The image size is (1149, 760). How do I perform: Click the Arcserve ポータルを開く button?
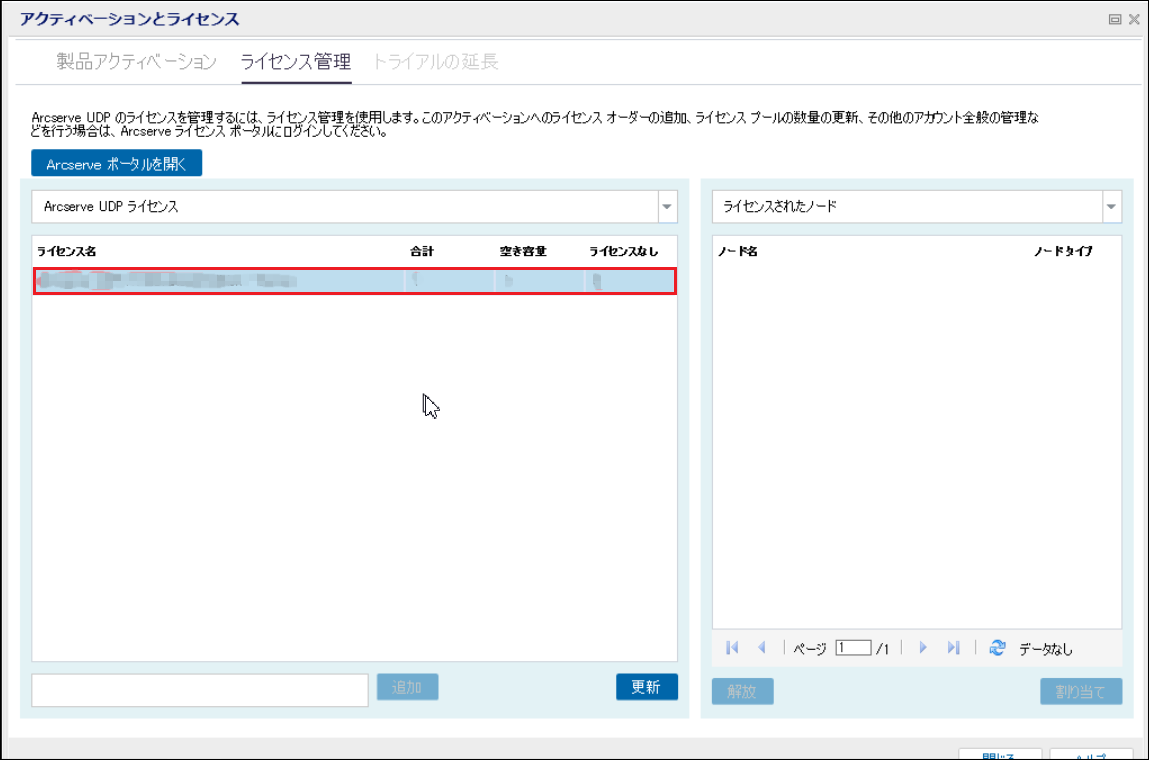click(117, 163)
